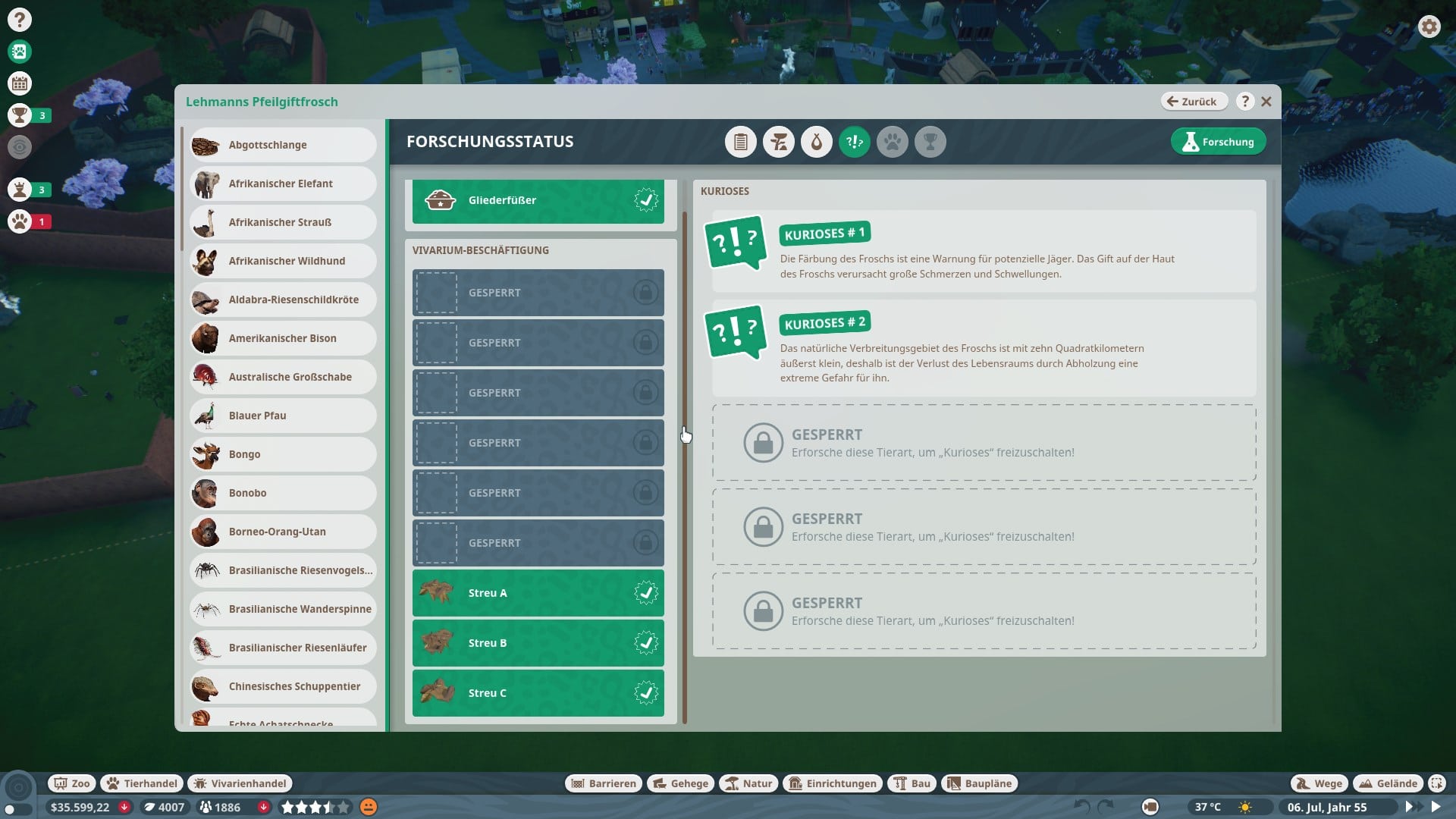Image resolution: width=1456 pixels, height=819 pixels.
Task: Select the Kurioses trivia tab icon
Action: coord(854,142)
